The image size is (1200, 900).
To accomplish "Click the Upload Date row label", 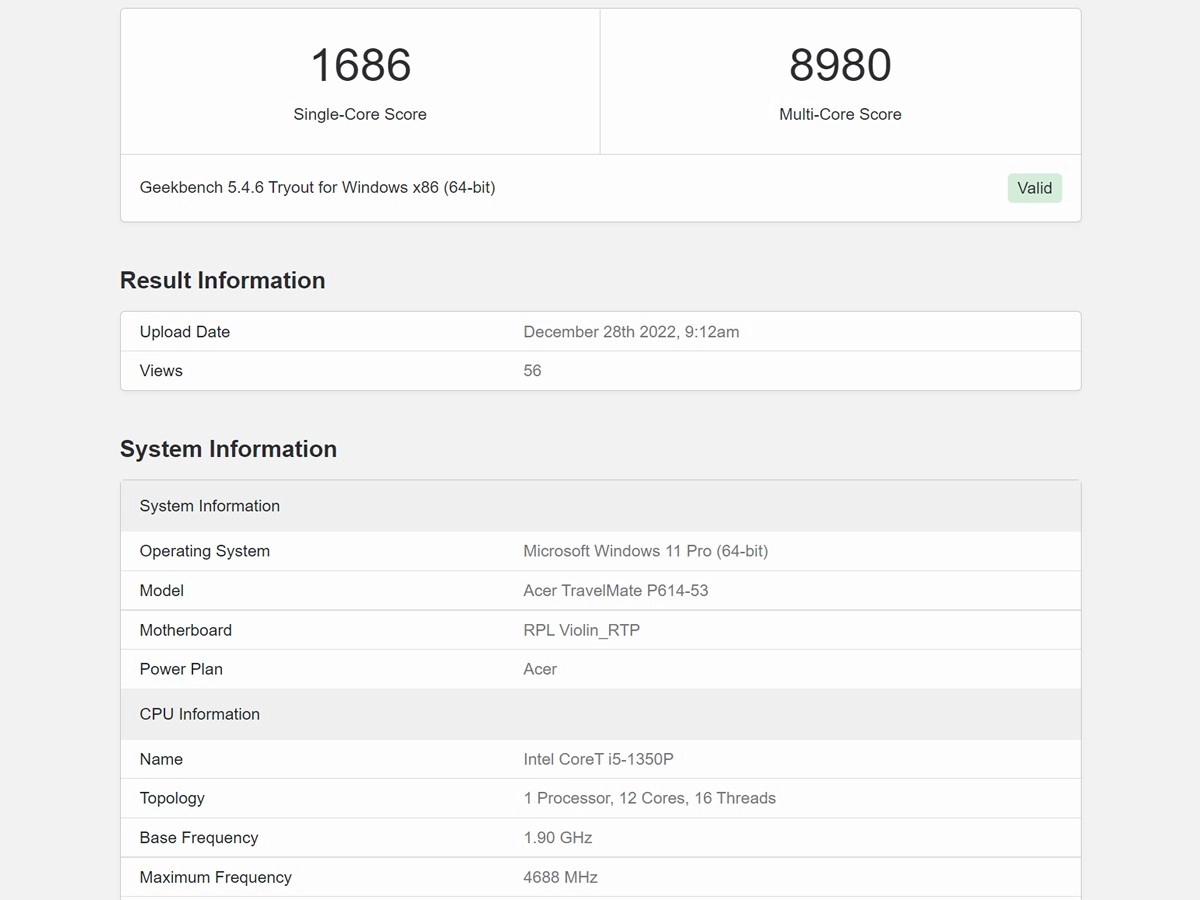I will click(x=185, y=332).
